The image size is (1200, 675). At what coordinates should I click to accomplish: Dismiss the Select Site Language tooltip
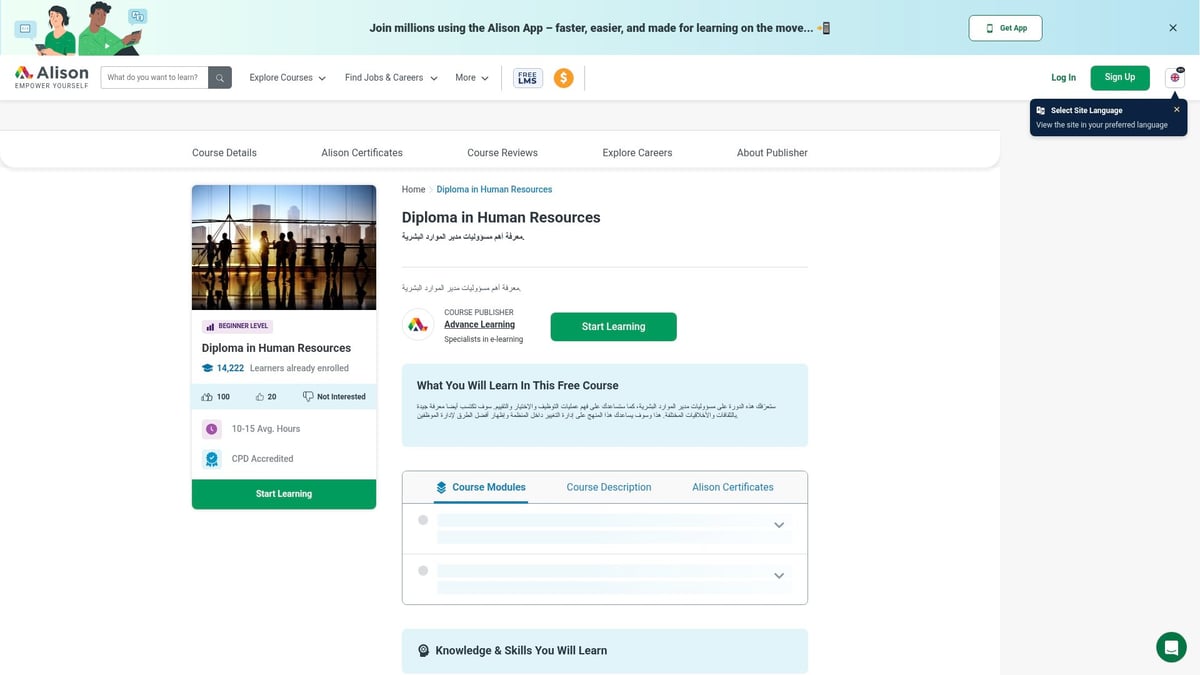pyautogui.click(x=1176, y=110)
